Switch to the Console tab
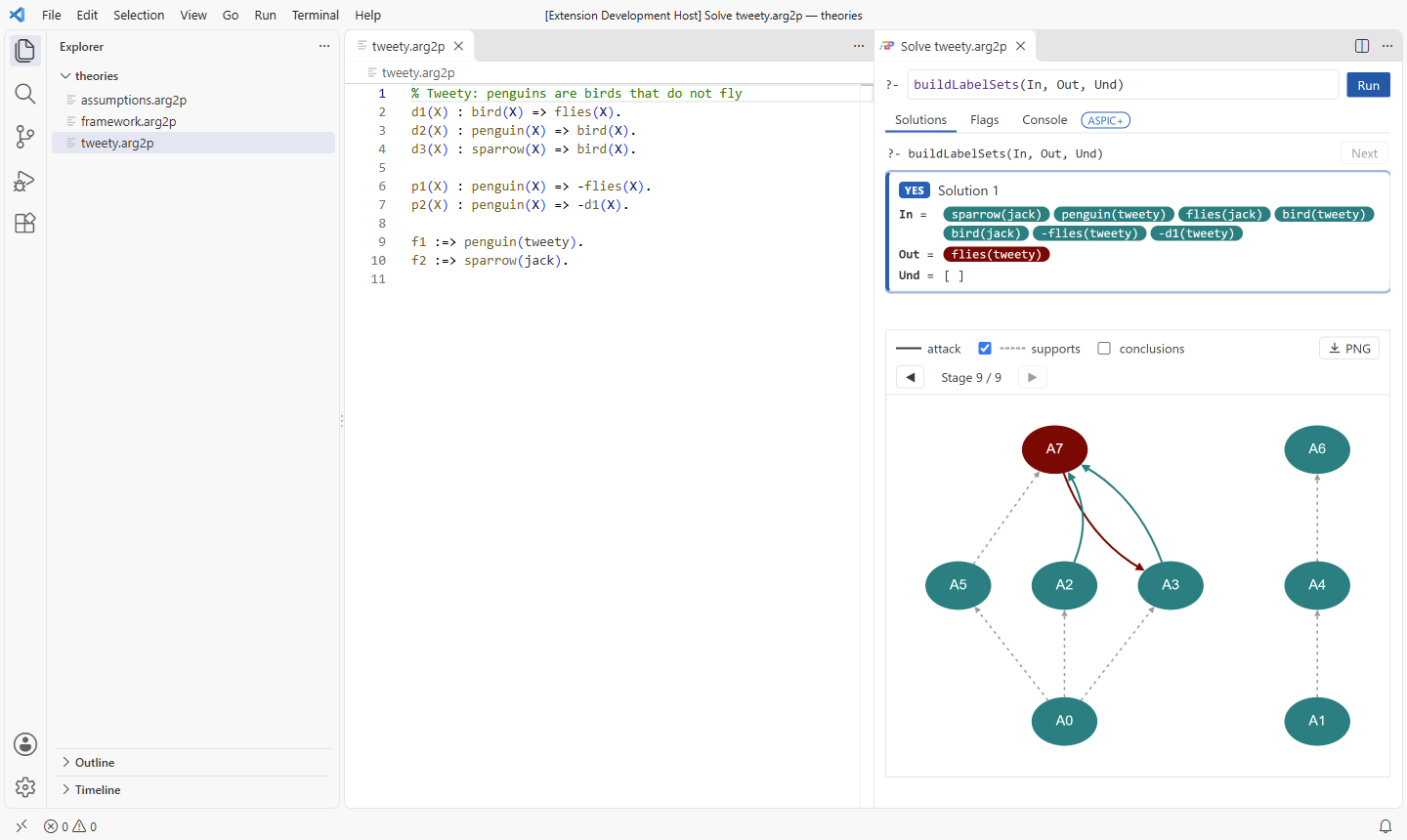 pyautogui.click(x=1045, y=120)
